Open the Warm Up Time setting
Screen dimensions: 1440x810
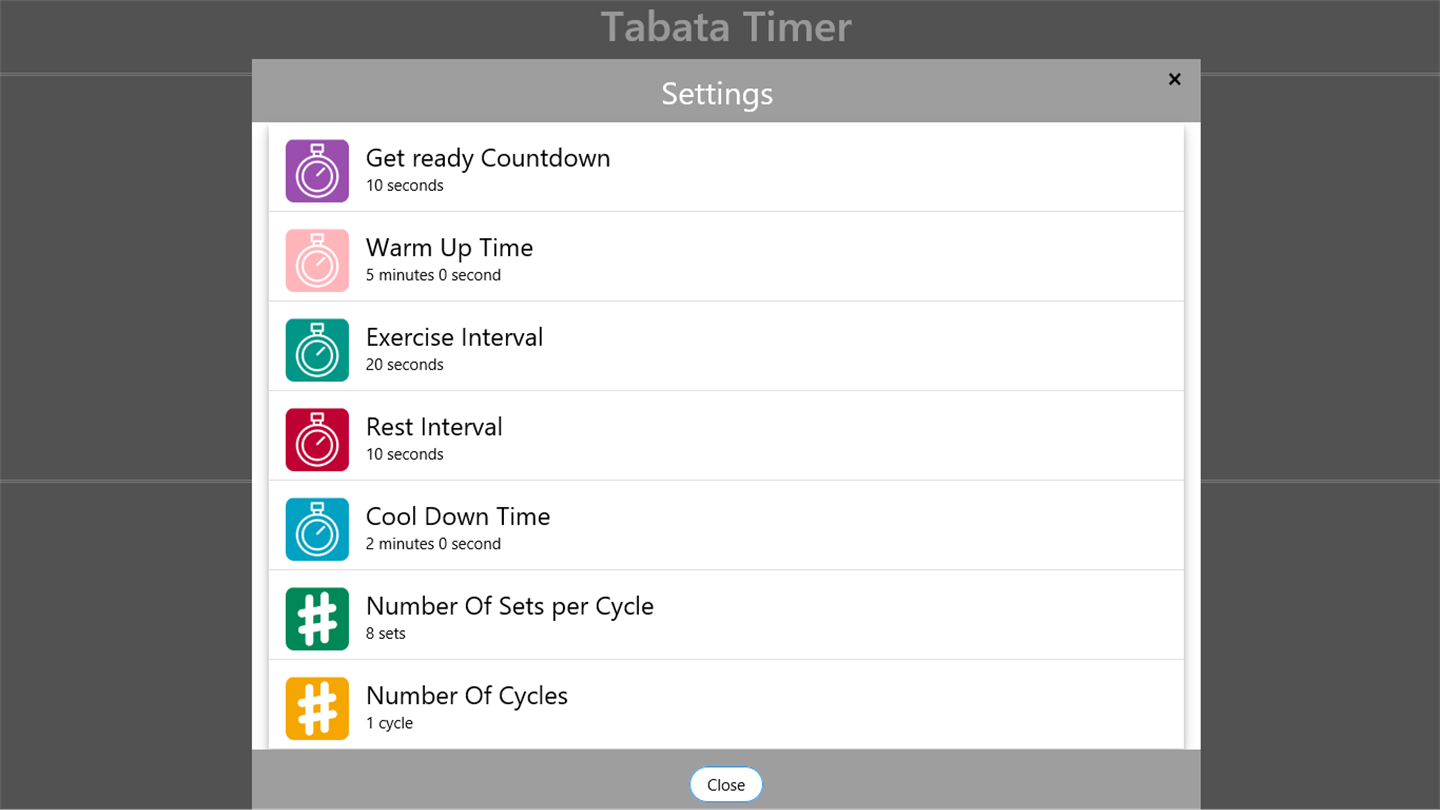click(x=449, y=248)
